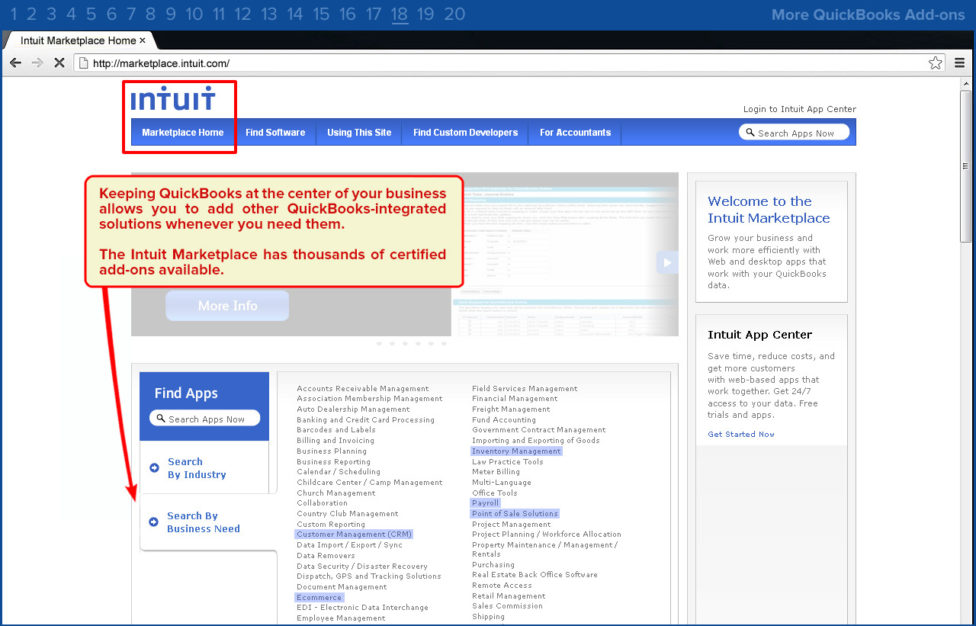Image resolution: width=976 pixels, height=626 pixels.
Task: Open Government Contract Management category
Action: coord(539,430)
